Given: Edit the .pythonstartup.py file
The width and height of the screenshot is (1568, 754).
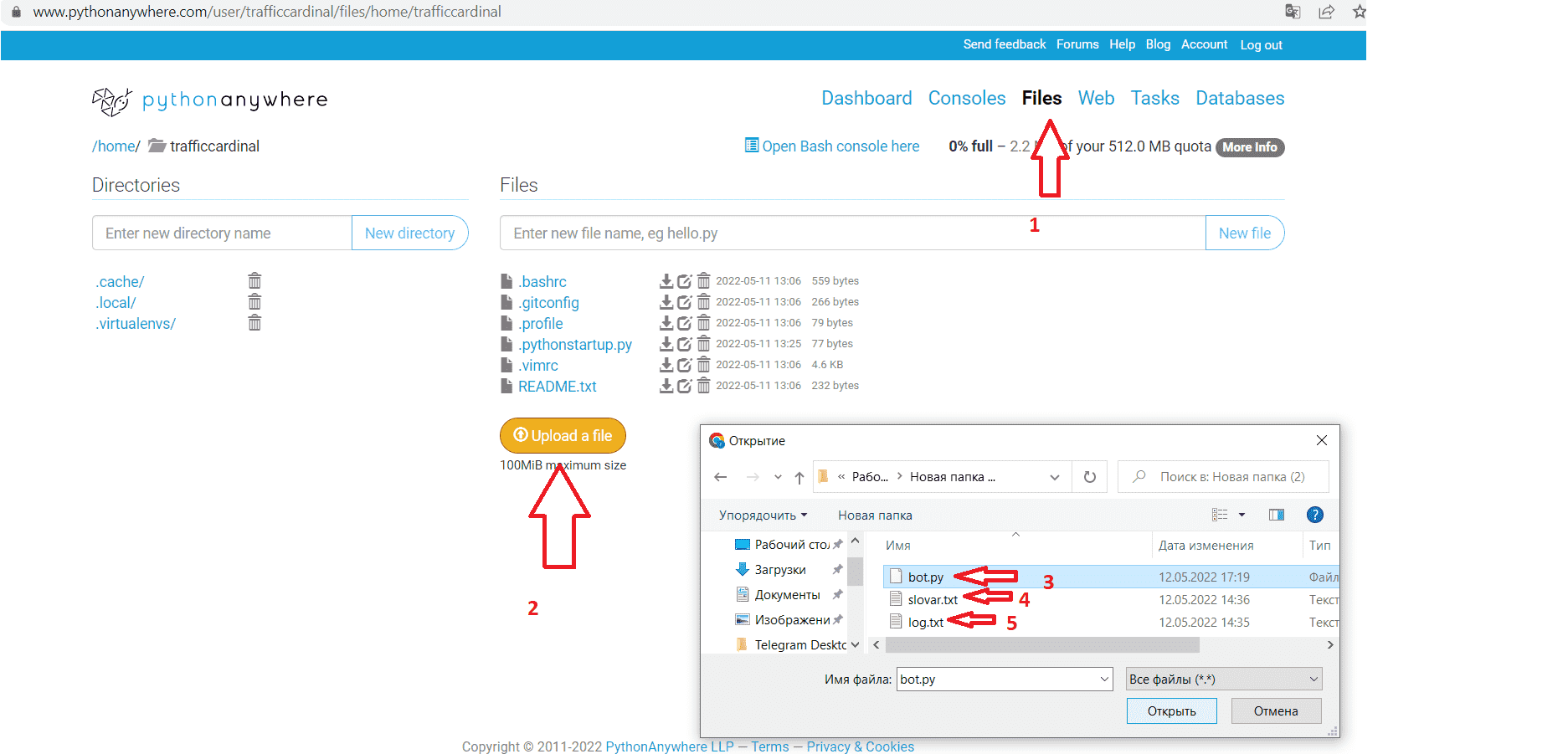Looking at the screenshot, I should [x=685, y=344].
